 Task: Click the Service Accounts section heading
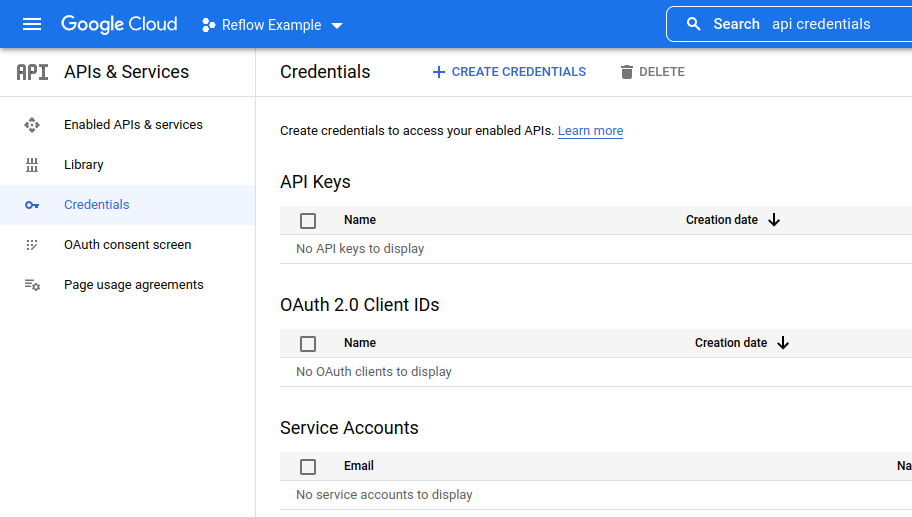point(349,428)
